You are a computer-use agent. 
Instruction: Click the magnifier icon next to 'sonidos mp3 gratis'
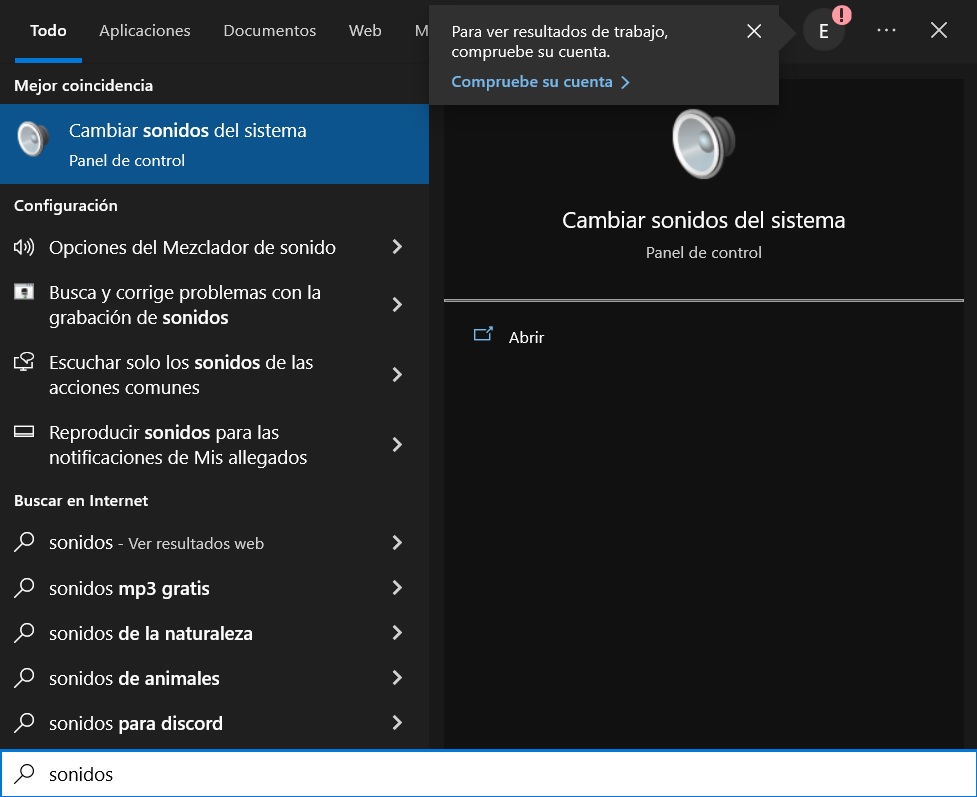tap(24, 588)
